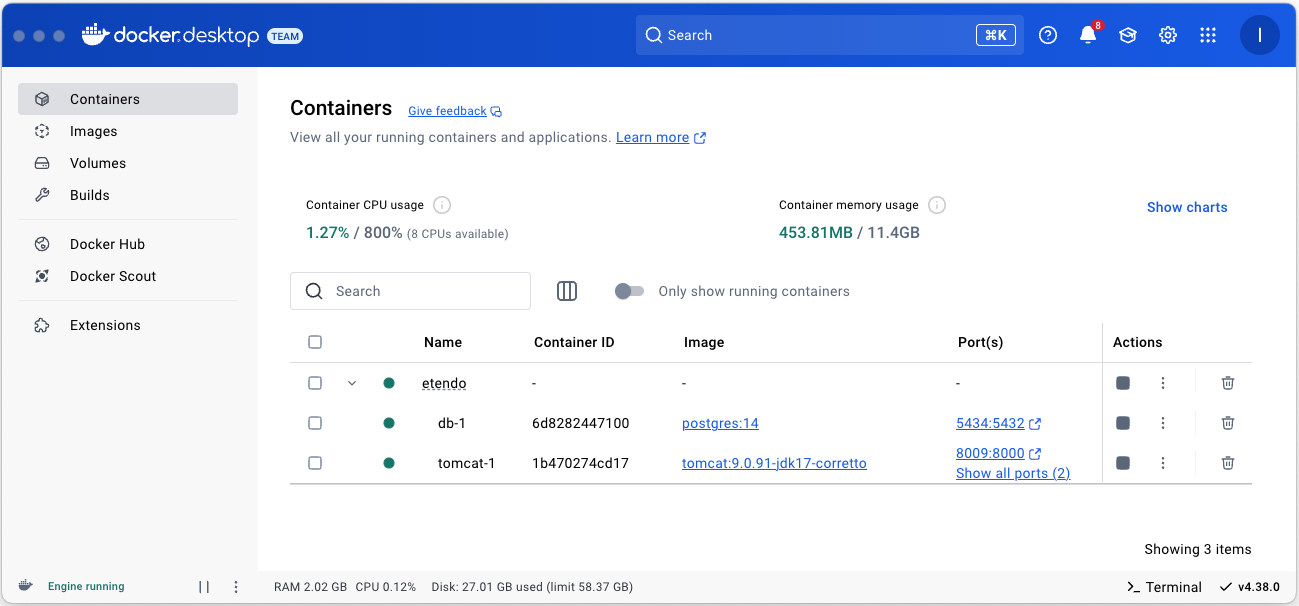Open Volumes in the sidebar
The height and width of the screenshot is (606, 1299).
pyautogui.click(x=128, y=163)
